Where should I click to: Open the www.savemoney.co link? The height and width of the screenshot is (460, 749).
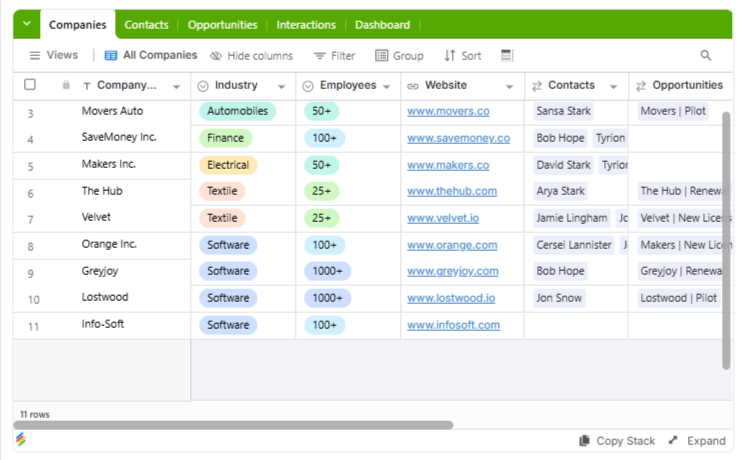point(458,138)
